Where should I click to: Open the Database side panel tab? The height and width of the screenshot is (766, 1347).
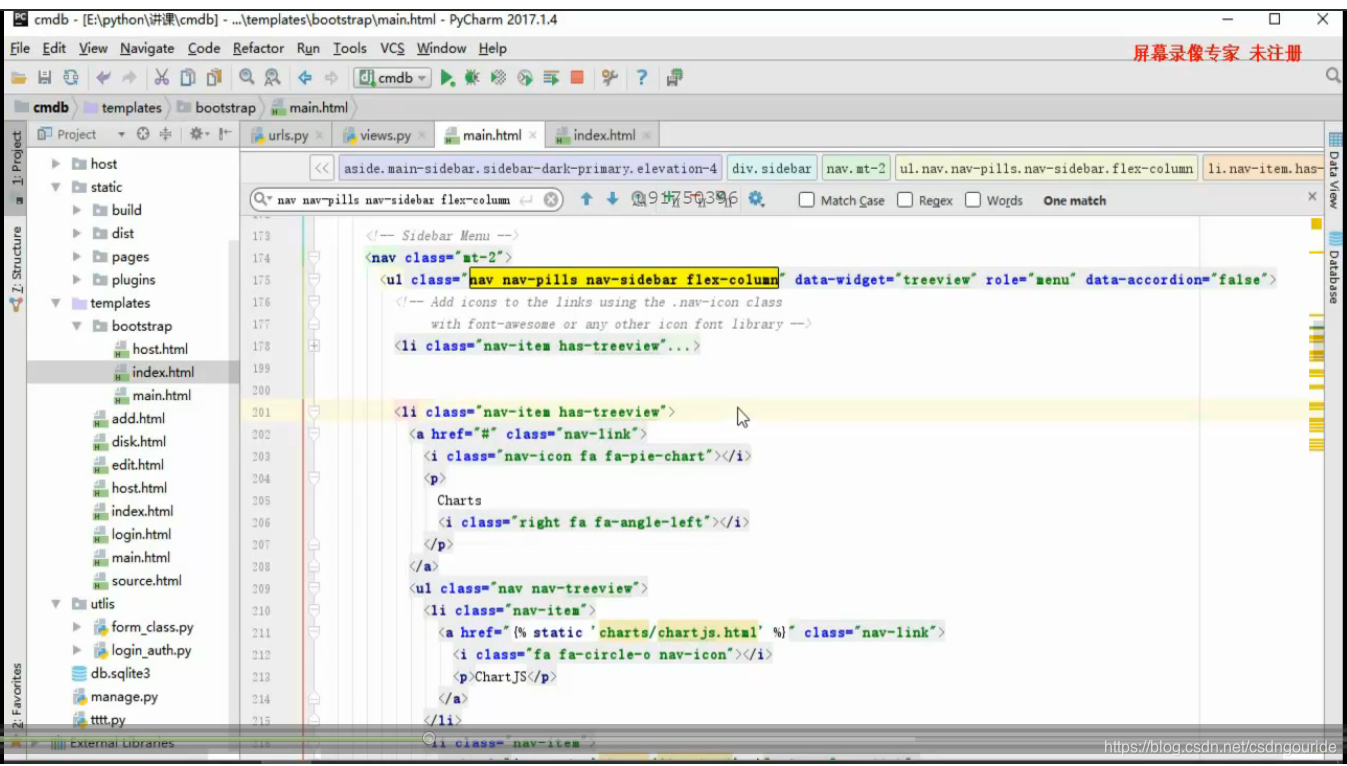tap(1334, 268)
